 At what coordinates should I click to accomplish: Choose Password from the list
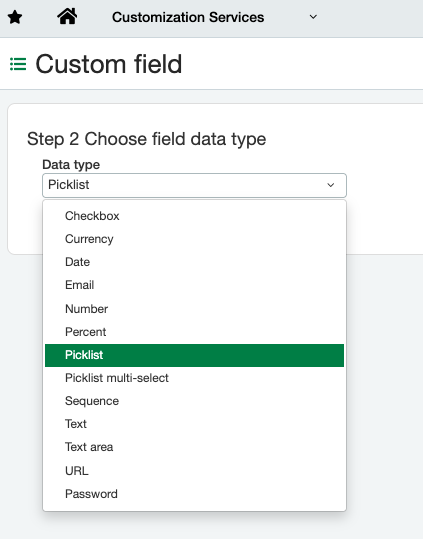point(194,494)
